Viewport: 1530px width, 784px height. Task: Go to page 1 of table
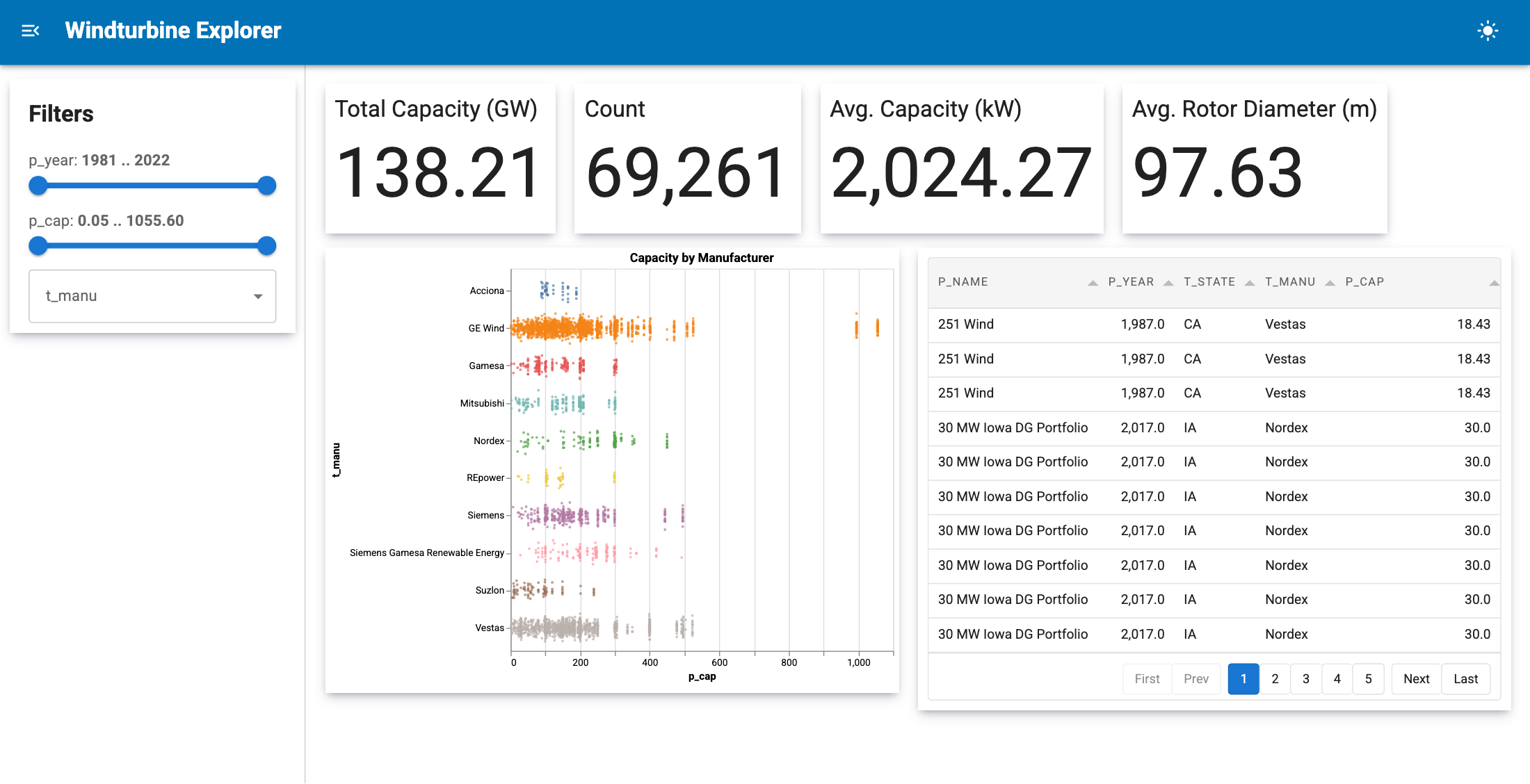(x=1243, y=679)
